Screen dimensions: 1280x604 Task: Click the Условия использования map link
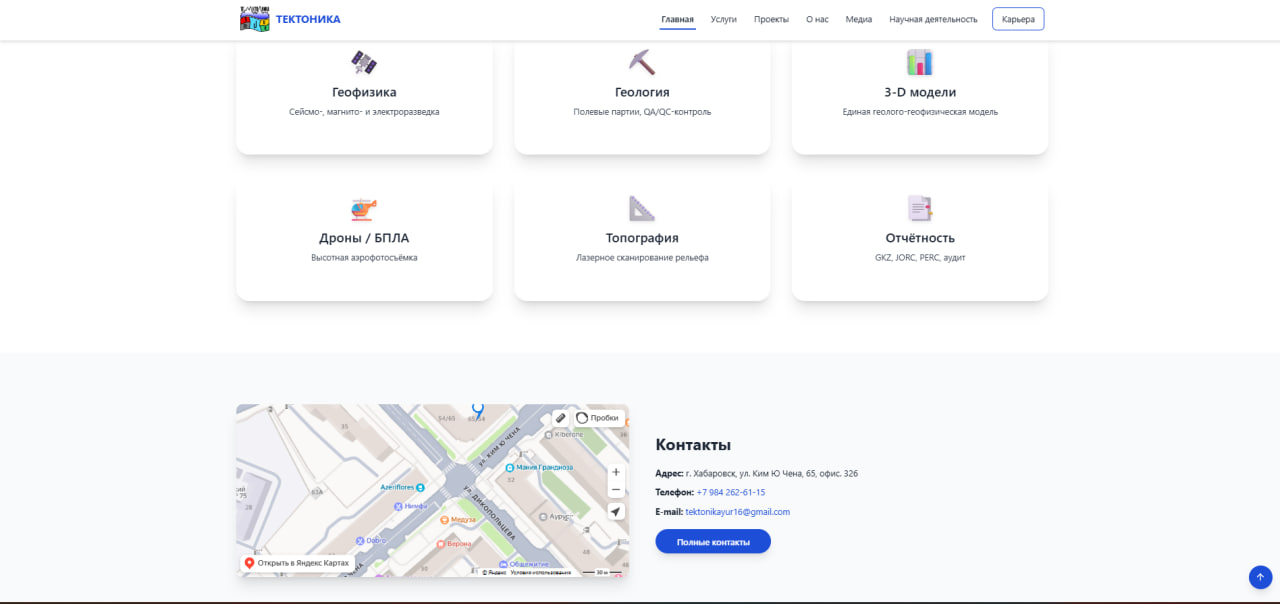[x=540, y=573]
